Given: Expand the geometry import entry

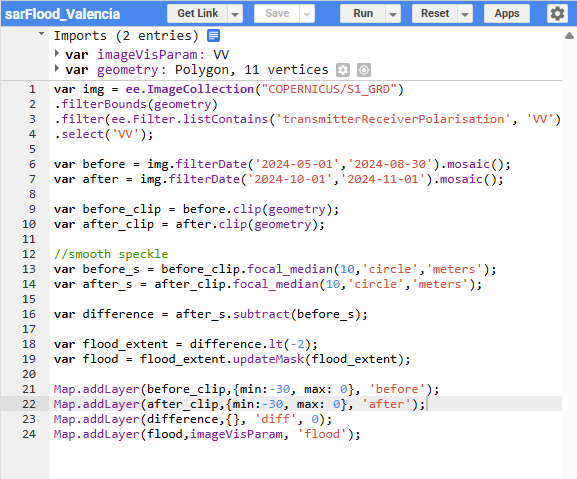Looking at the screenshot, I should click(57, 68).
